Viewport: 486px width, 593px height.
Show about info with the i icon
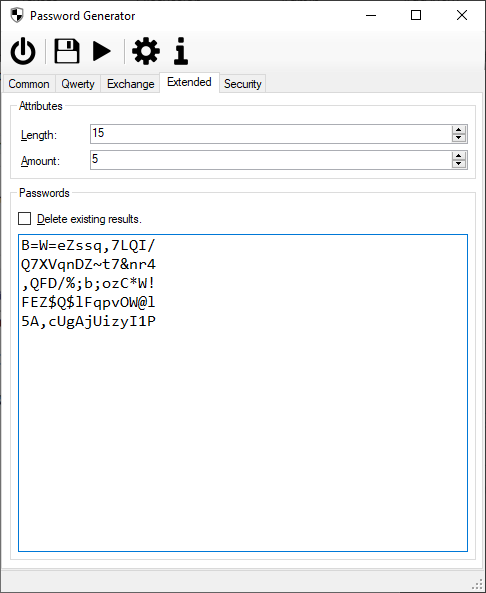181,51
